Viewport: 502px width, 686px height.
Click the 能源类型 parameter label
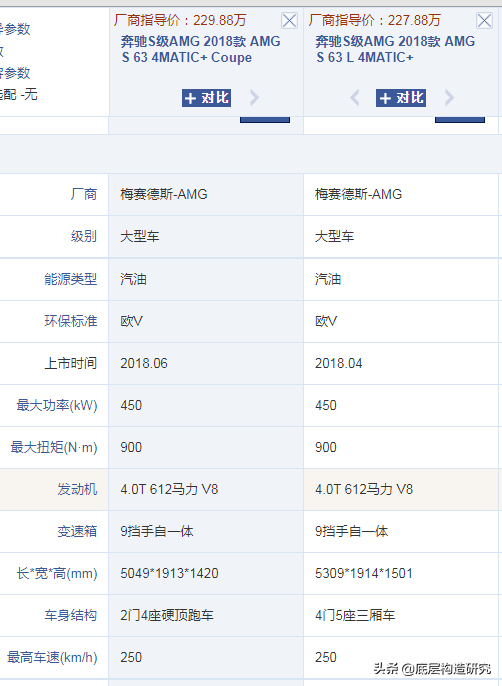pos(70,279)
